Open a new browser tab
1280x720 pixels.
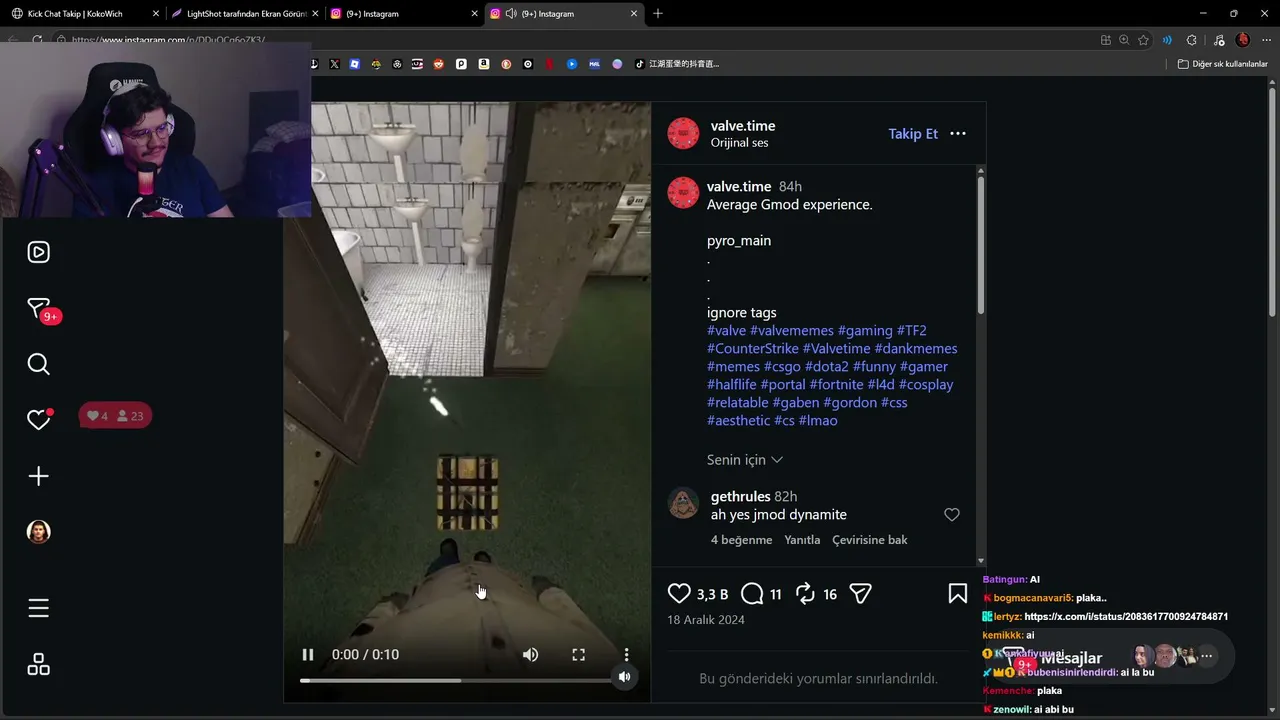pyautogui.click(x=657, y=14)
